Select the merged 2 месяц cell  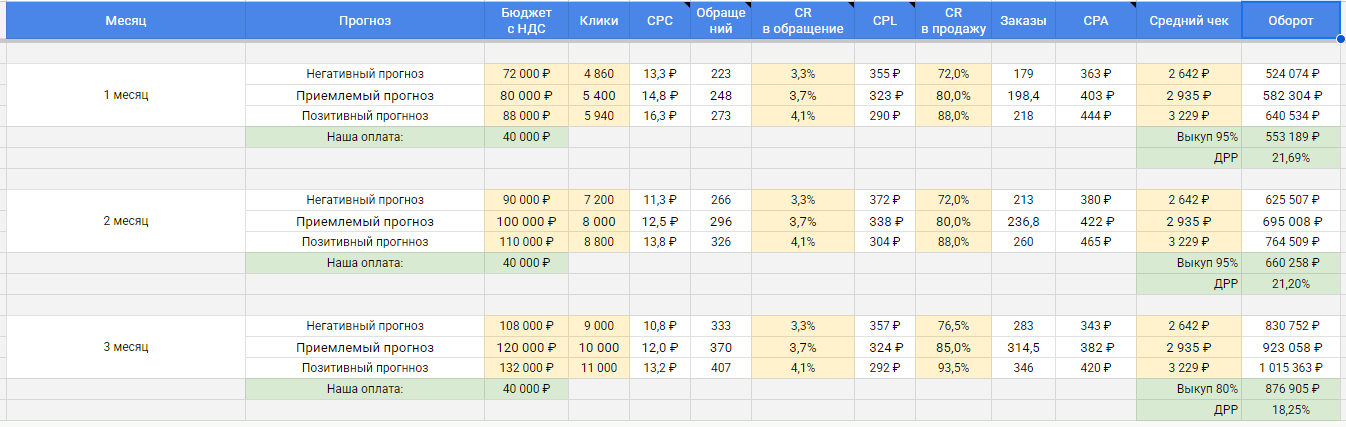(125, 220)
